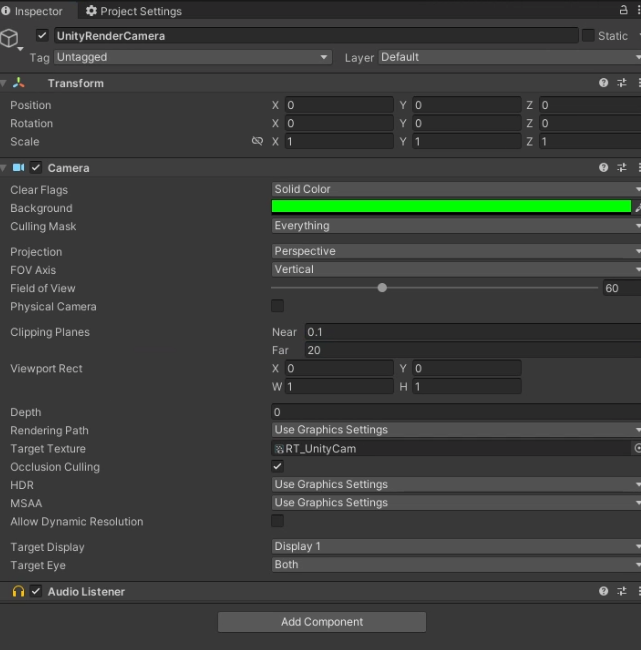The image size is (641, 650).
Task: Click the Audio Listener headphones icon
Action: (x=18, y=591)
